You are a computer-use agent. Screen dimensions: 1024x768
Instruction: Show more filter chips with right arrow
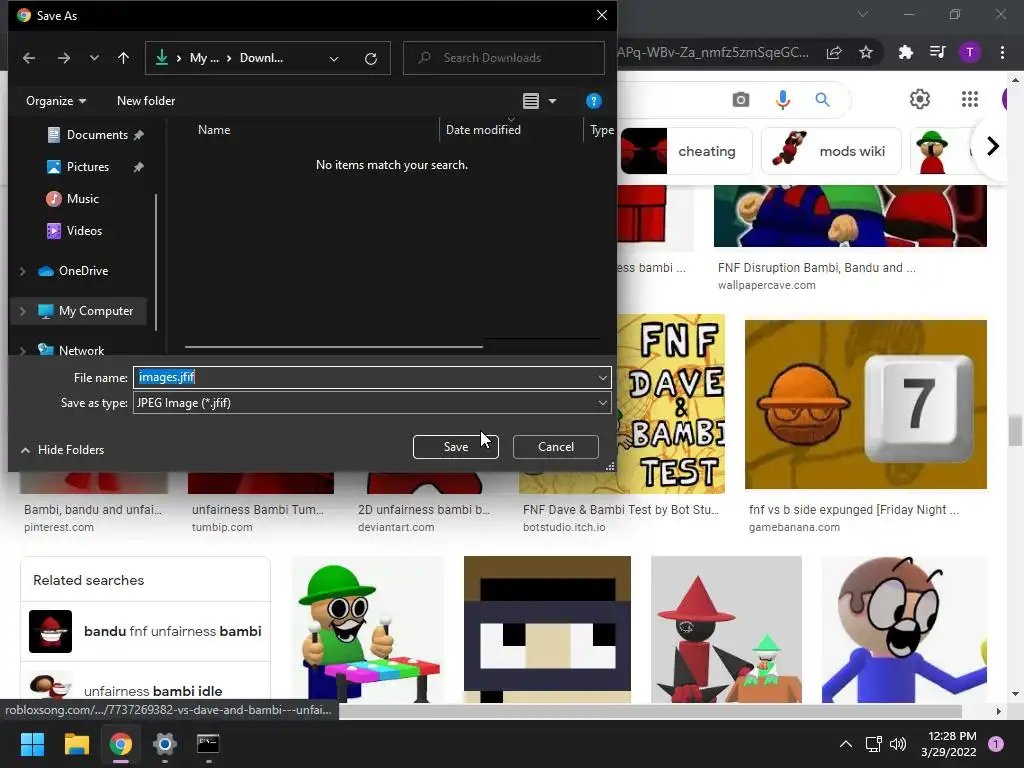993,146
